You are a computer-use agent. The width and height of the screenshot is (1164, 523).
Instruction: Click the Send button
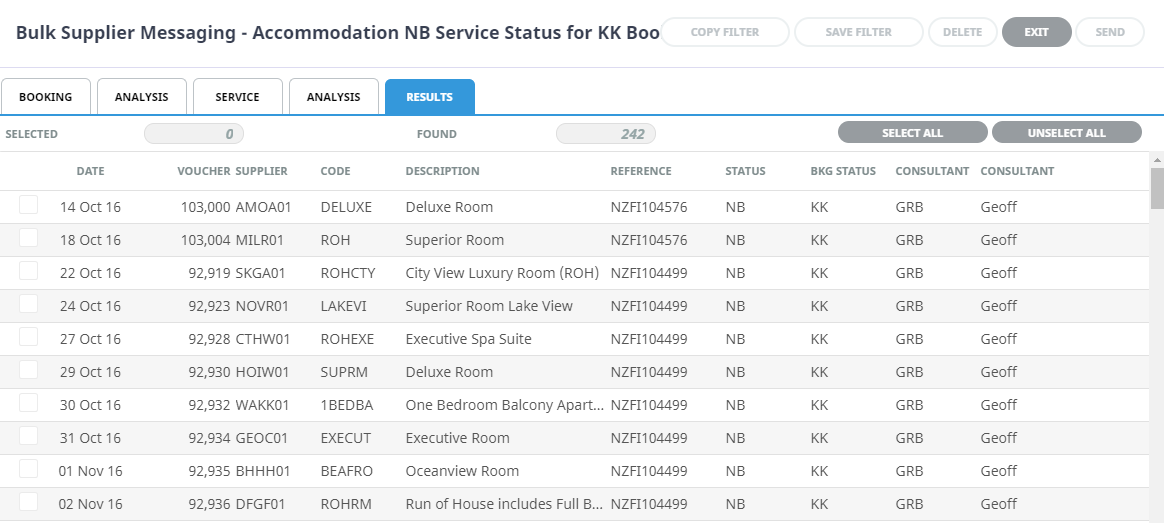pos(1110,32)
